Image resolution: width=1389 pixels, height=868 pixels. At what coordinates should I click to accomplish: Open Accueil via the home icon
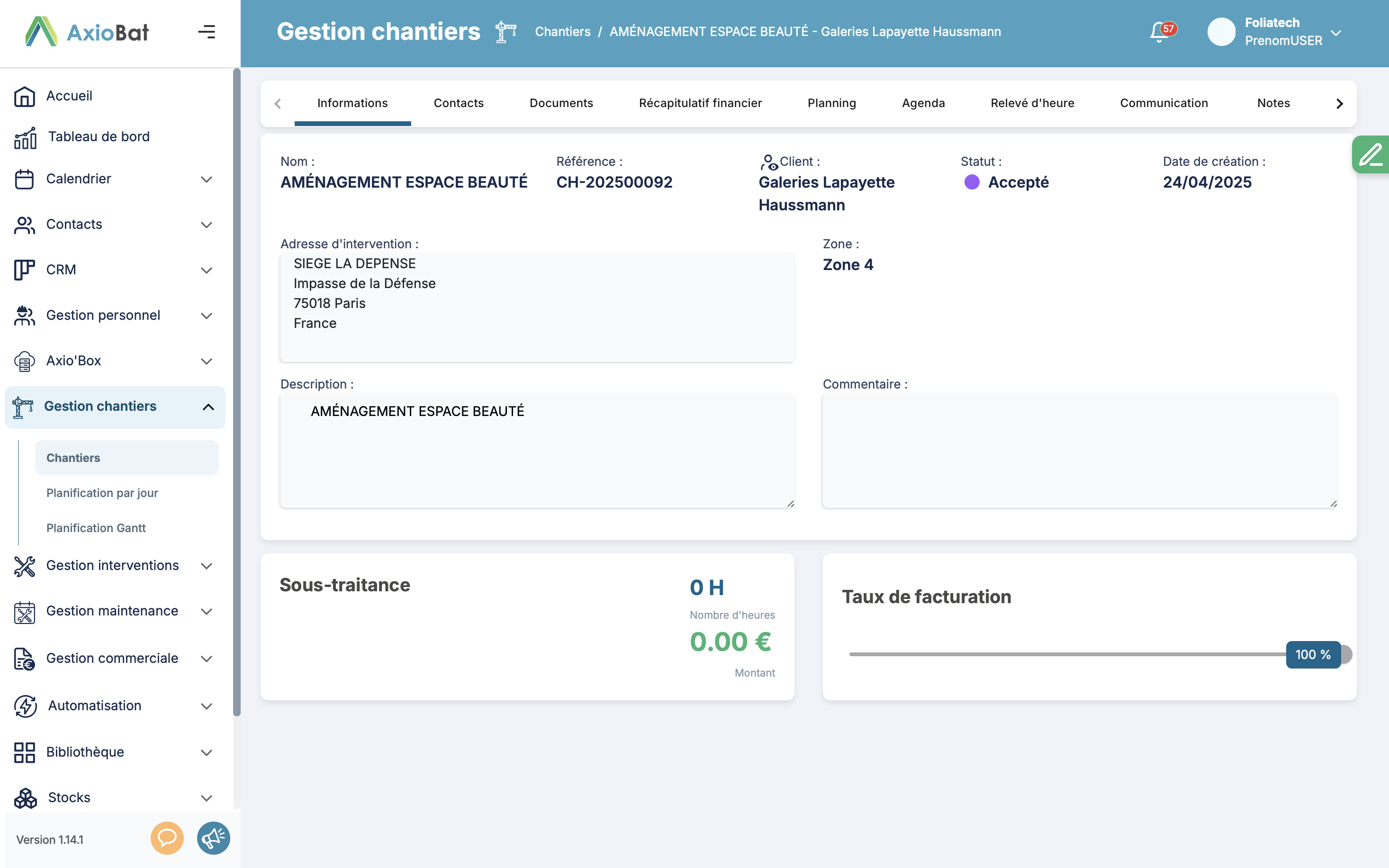pyautogui.click(x=25, y=96)
